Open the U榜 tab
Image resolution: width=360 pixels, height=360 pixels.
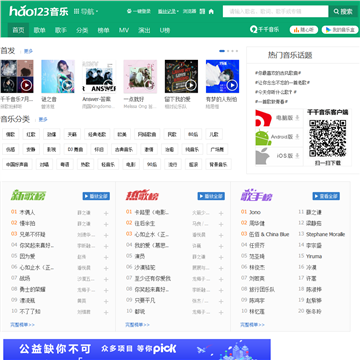click(x=165, y=30)
